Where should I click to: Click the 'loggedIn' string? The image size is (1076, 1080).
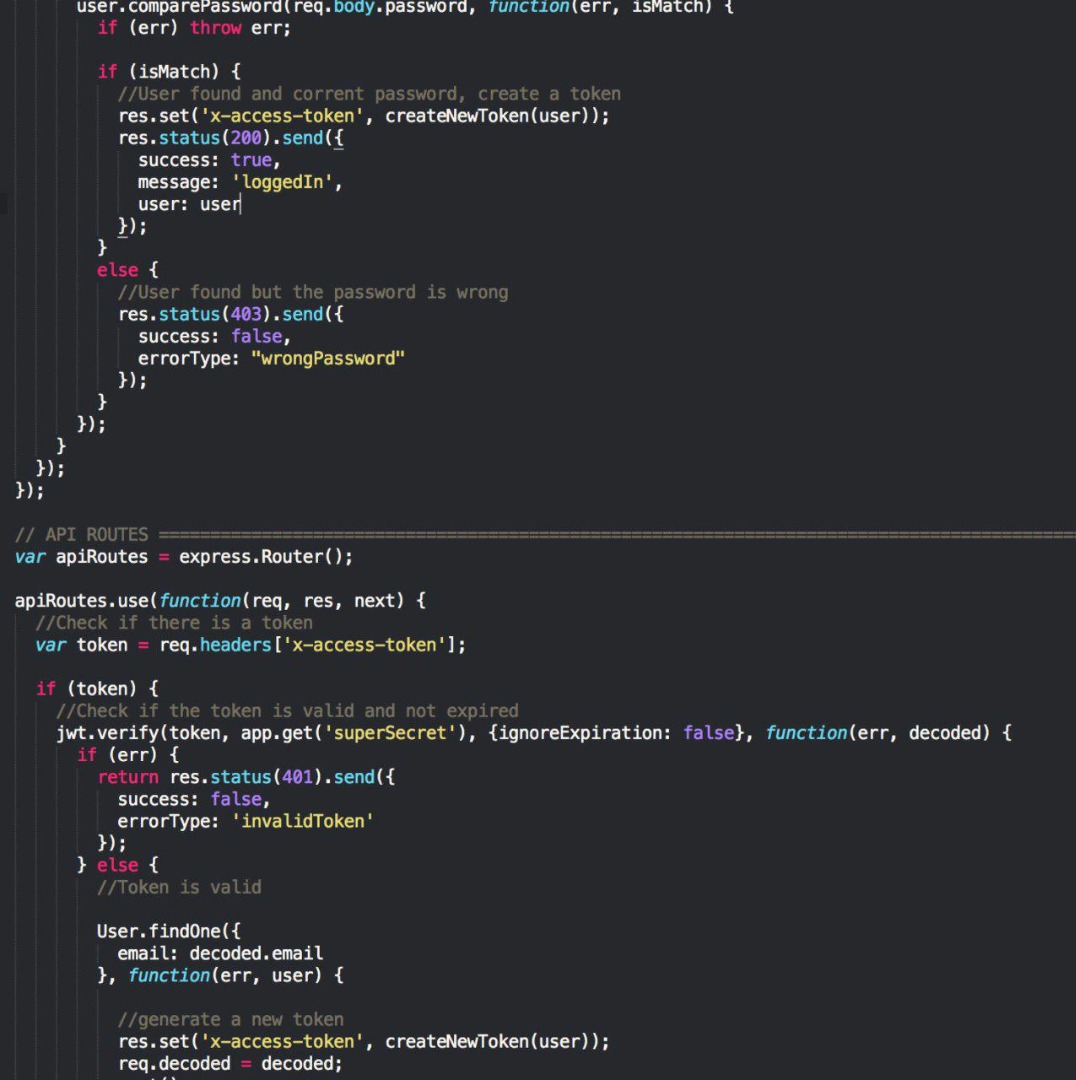282,183
